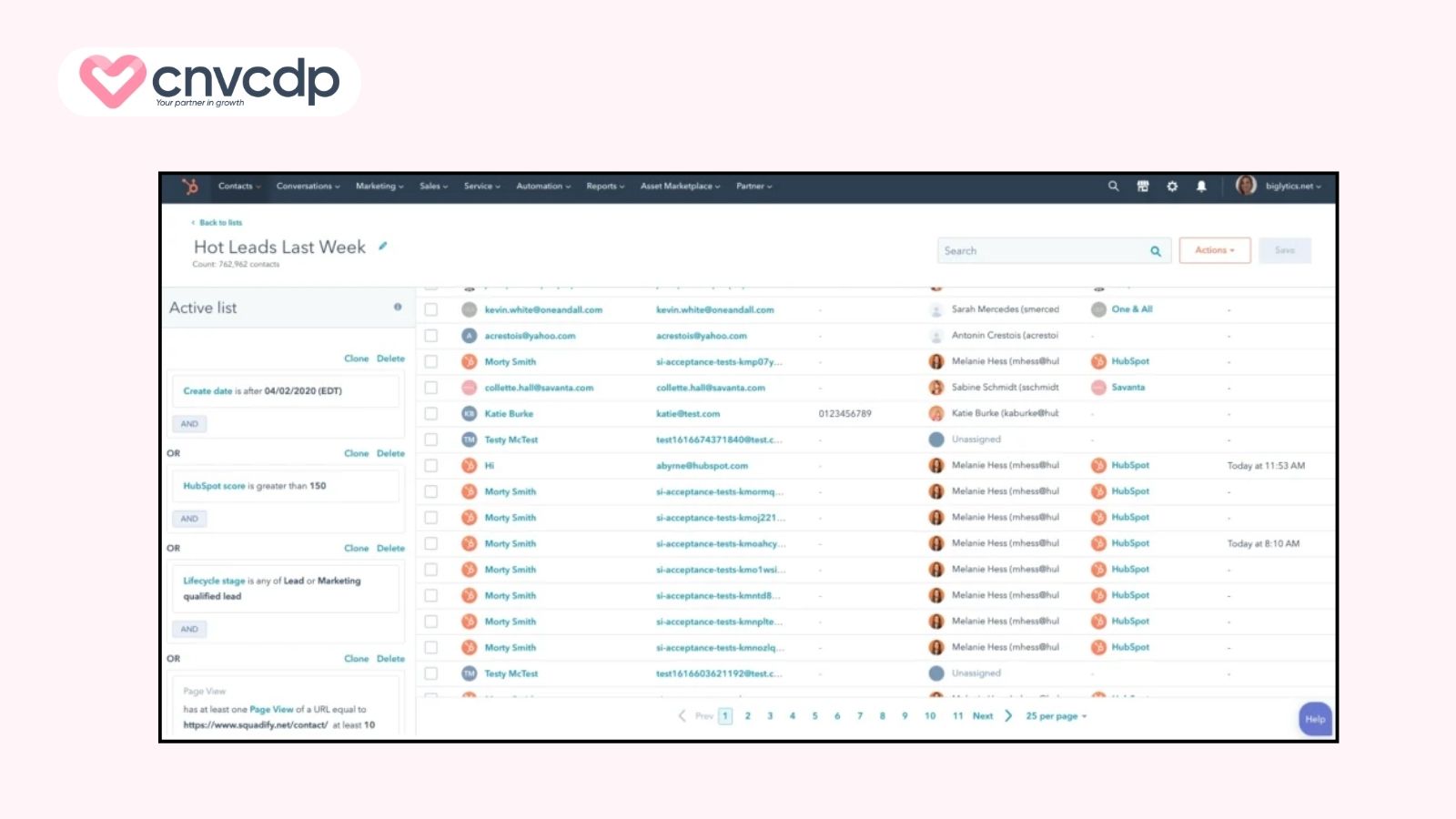
Task: Open the Asset Marketplace menu
Action: (681, 186)
